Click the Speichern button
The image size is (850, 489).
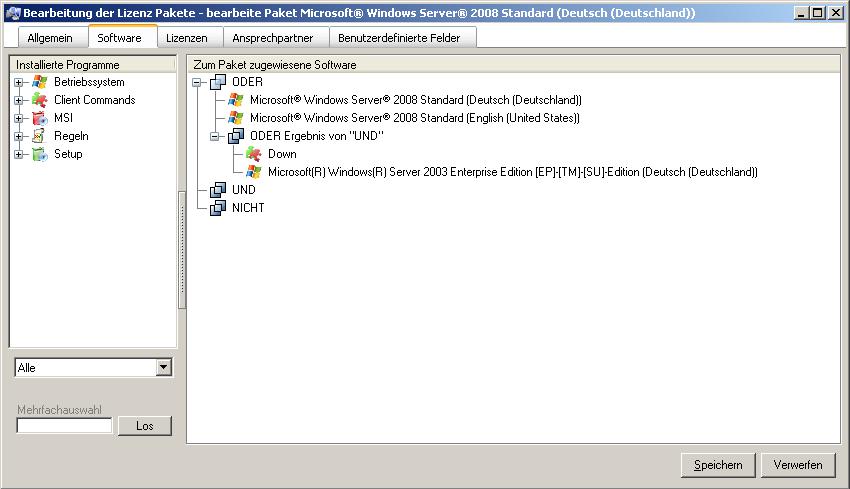[x=718, y=465]
